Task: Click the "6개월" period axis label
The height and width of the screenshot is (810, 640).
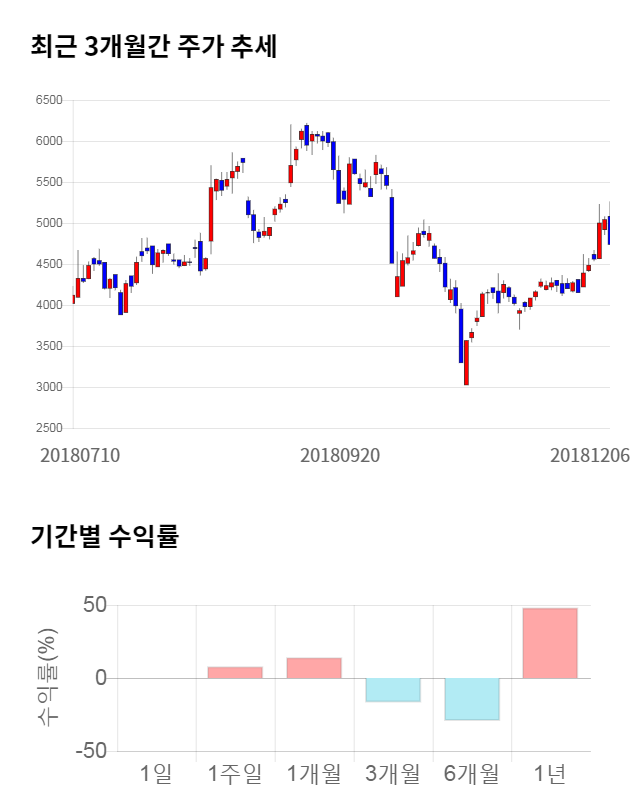Action: [471, 773]
